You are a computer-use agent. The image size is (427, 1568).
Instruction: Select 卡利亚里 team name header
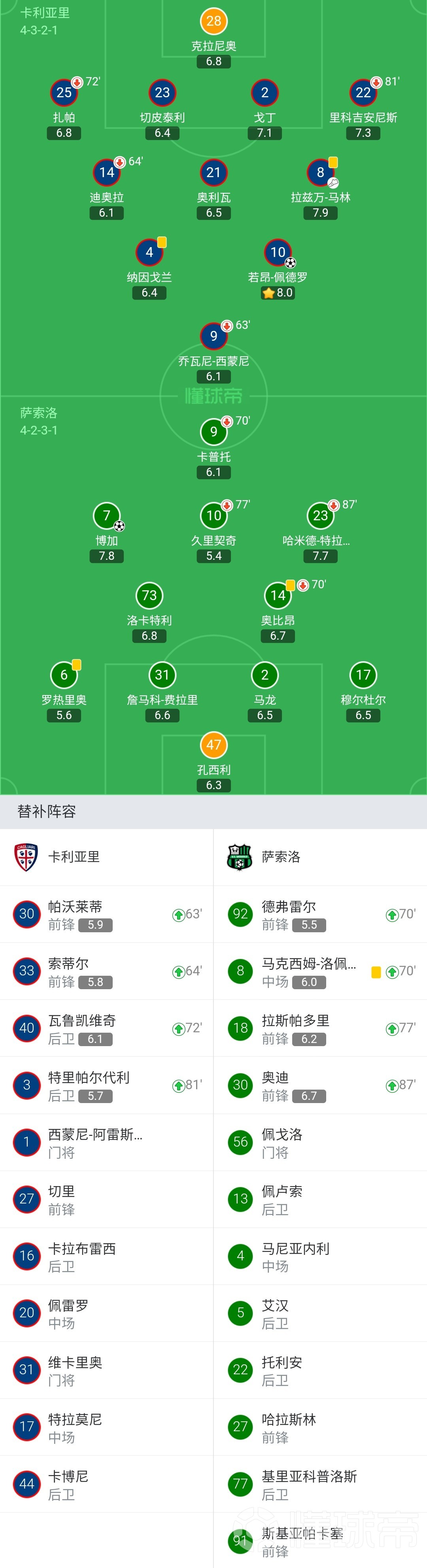74,857
